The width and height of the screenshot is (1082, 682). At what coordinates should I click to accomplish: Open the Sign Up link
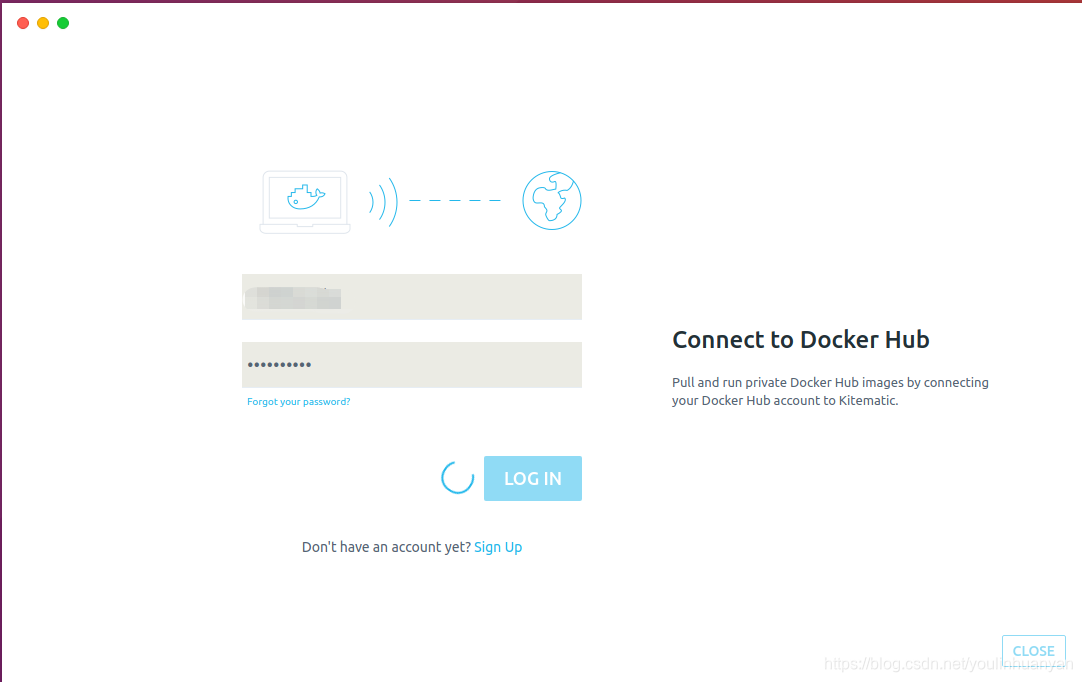(x=498, y=547)
